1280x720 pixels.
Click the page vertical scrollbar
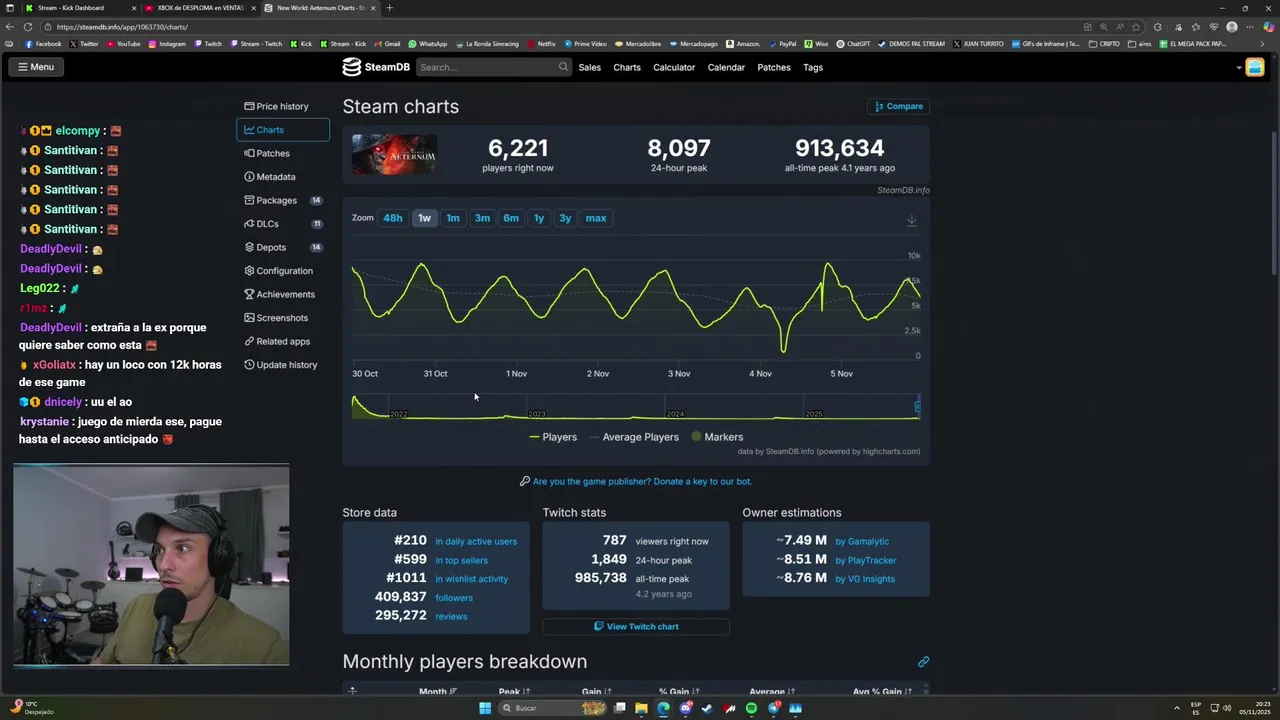pos(1274,205)
